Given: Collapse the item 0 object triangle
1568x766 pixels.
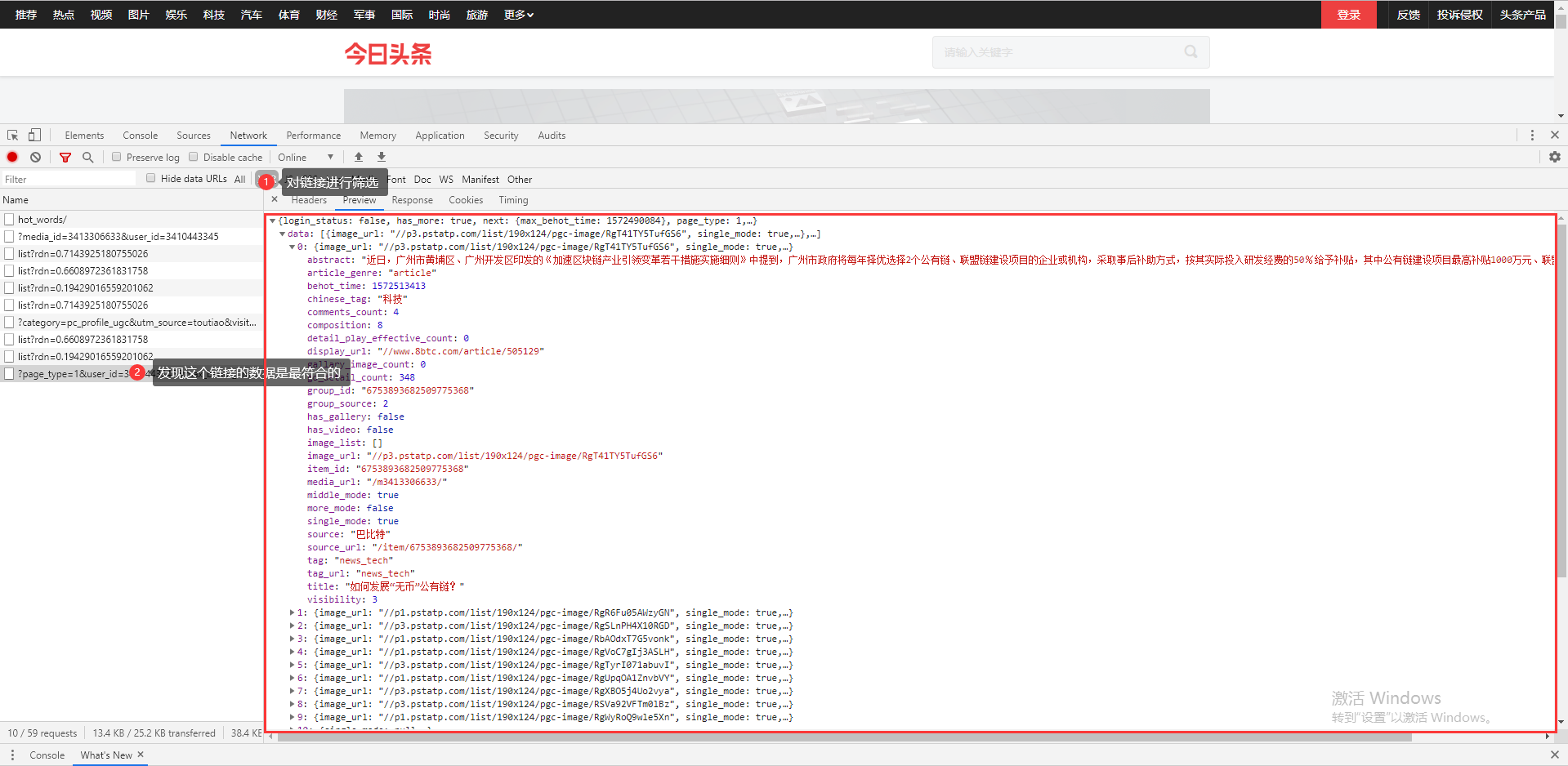Looking at the screenshot, I should click(293, 247).
